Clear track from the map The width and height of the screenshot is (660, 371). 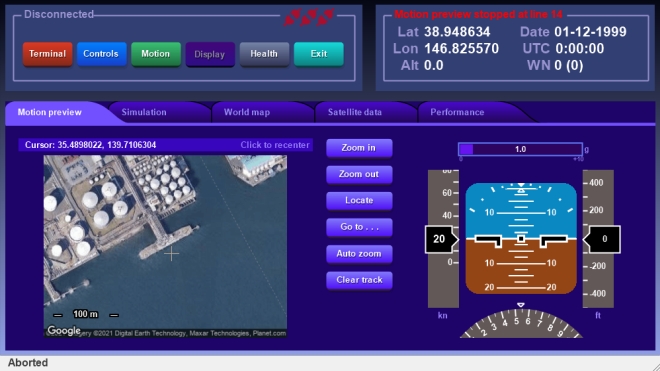point(359,280)
